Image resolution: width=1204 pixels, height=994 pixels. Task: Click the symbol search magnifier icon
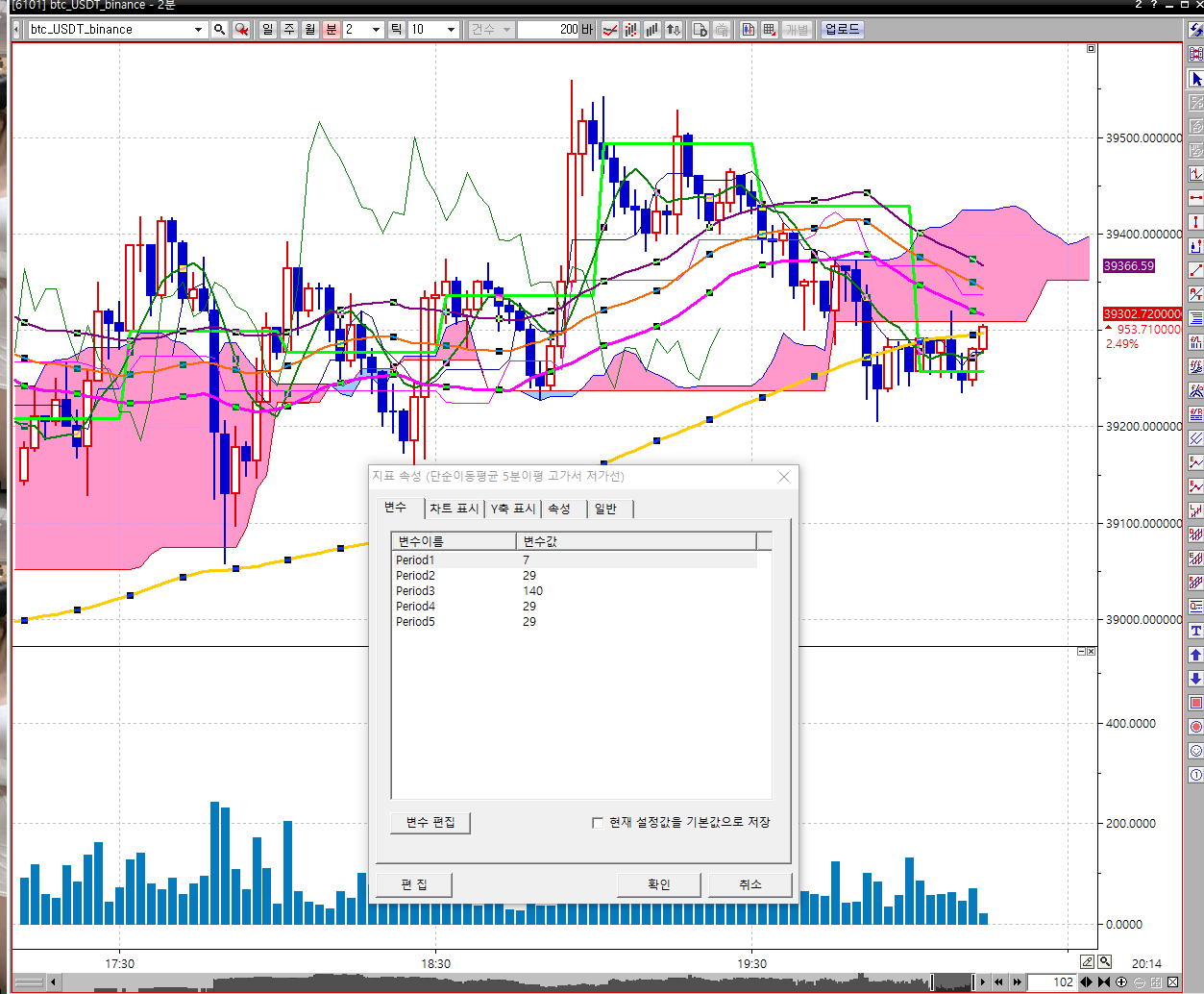point(220,30)
